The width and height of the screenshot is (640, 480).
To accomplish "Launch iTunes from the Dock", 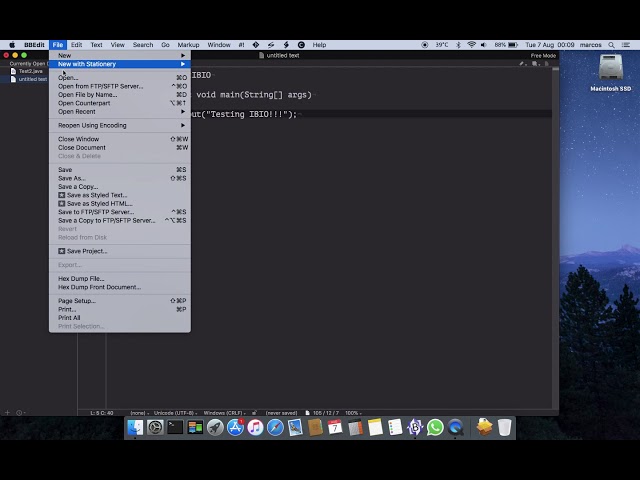I will (256, 427).
